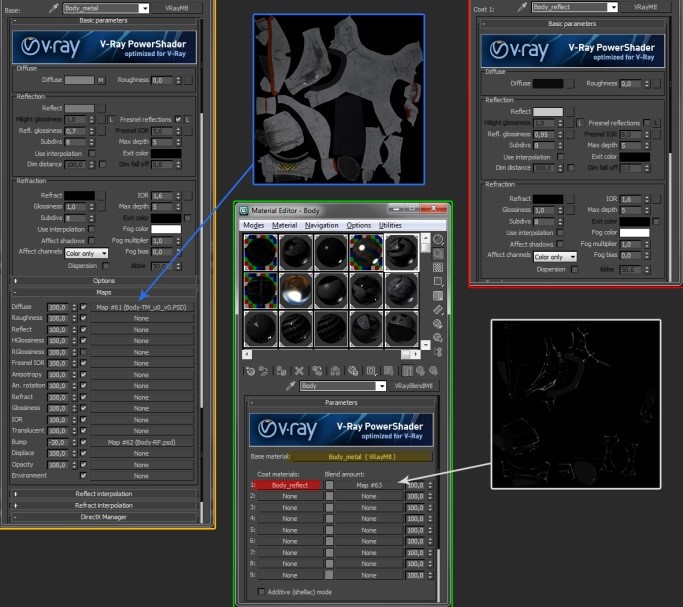Viewport: 683px width, 607px height.
Task: Click the Make Unique icon
Action: coord(335,371)
